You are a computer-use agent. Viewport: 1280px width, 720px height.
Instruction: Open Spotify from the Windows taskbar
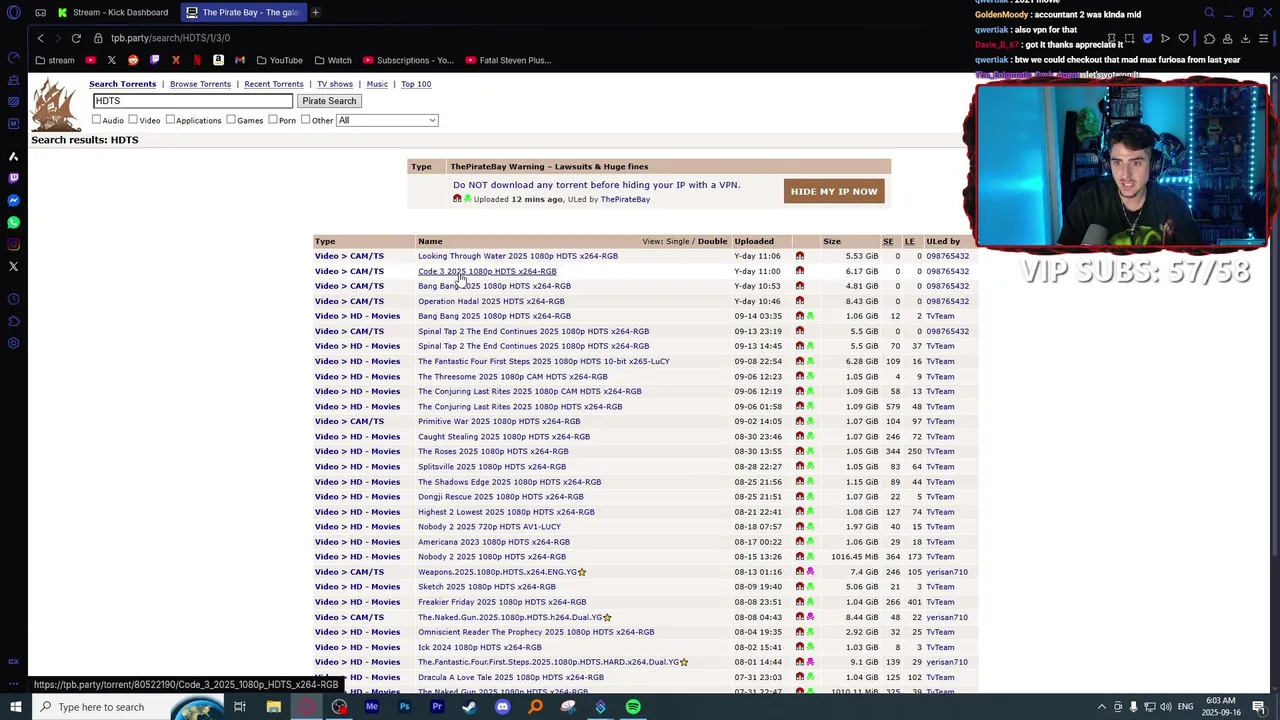(x=633, y=707)
